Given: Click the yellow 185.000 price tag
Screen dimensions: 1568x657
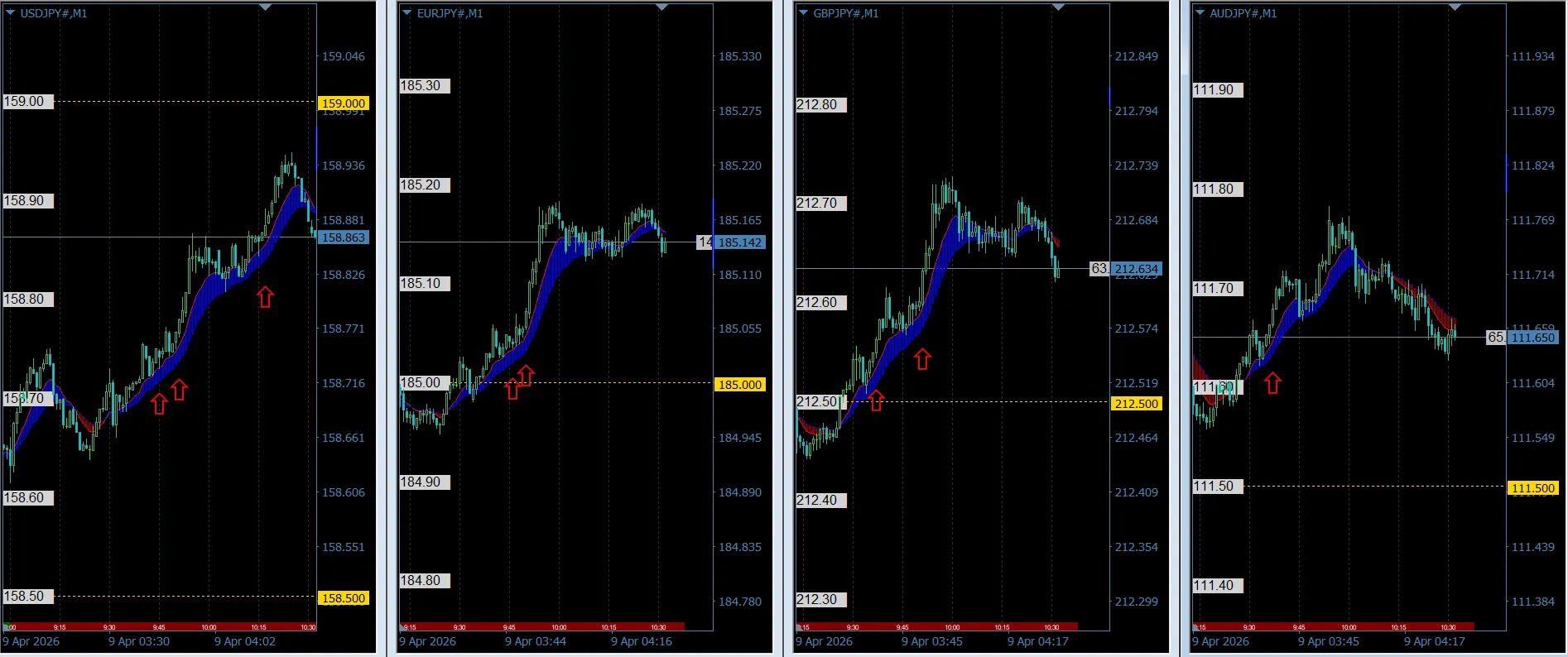Looking at the screenshot, I should click(740, 385).
